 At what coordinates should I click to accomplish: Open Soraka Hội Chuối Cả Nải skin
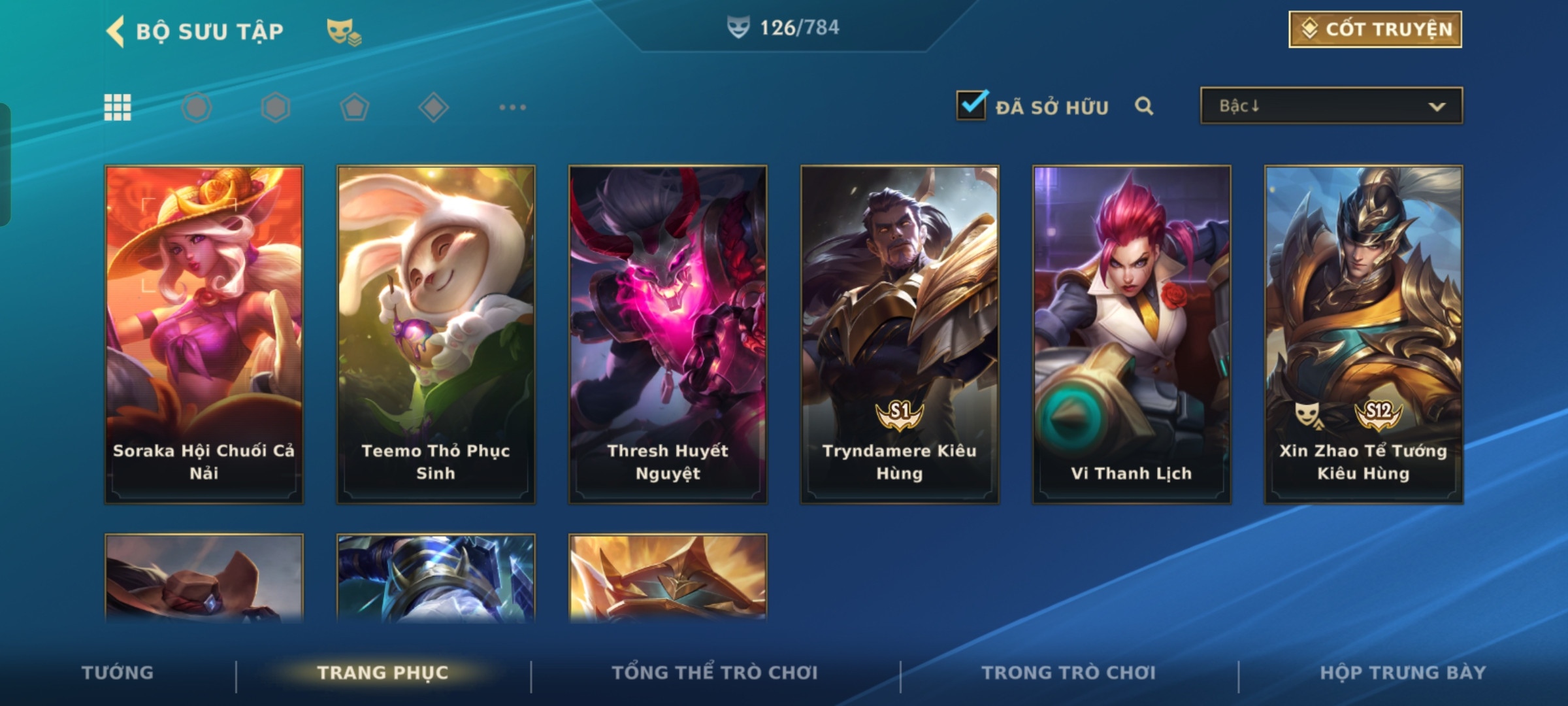coord(204,334)
